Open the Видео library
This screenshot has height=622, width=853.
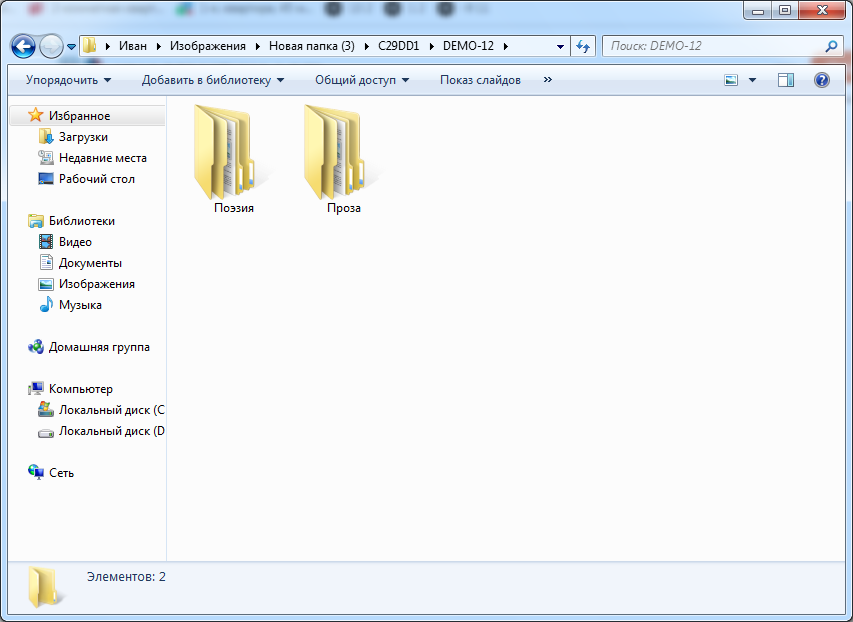tap(76, 242)
